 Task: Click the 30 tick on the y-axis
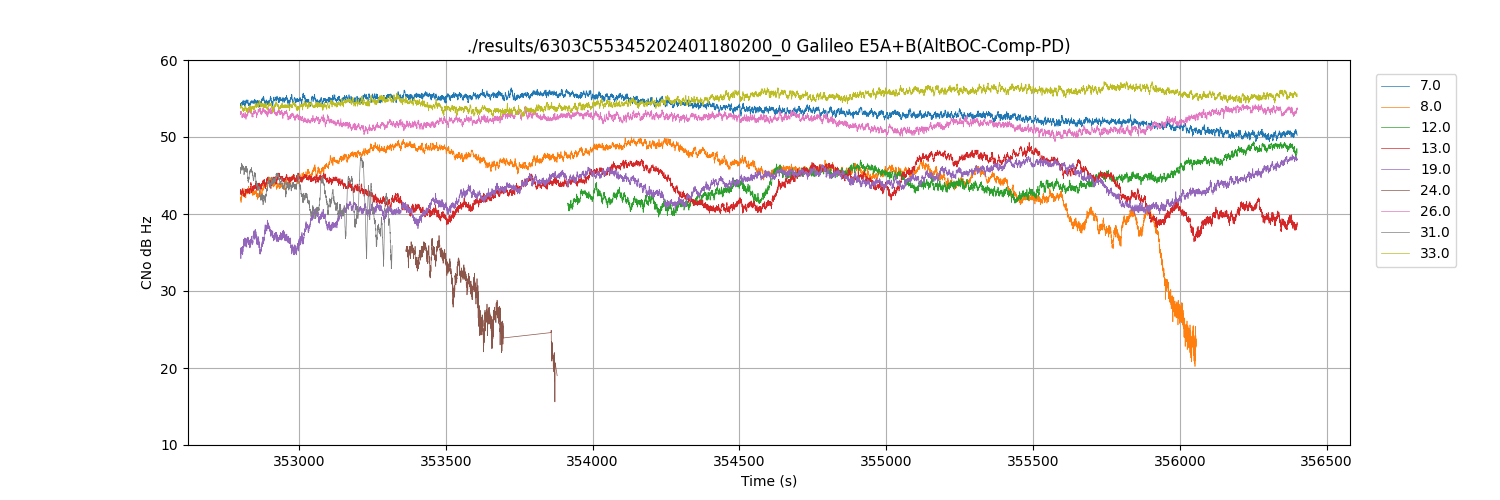(168, 292)
